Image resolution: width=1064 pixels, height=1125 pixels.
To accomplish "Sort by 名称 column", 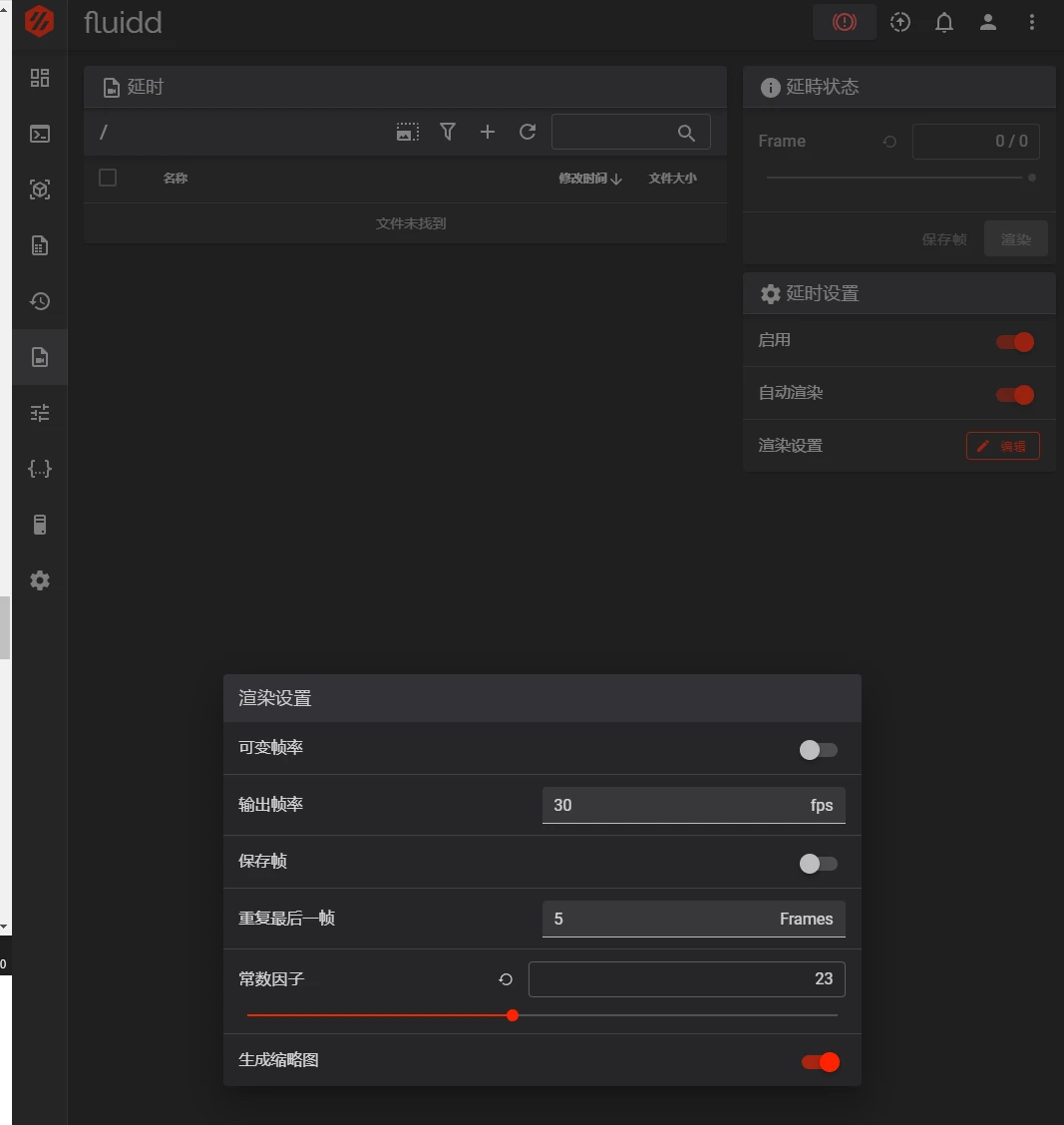I will coord(176,178).
